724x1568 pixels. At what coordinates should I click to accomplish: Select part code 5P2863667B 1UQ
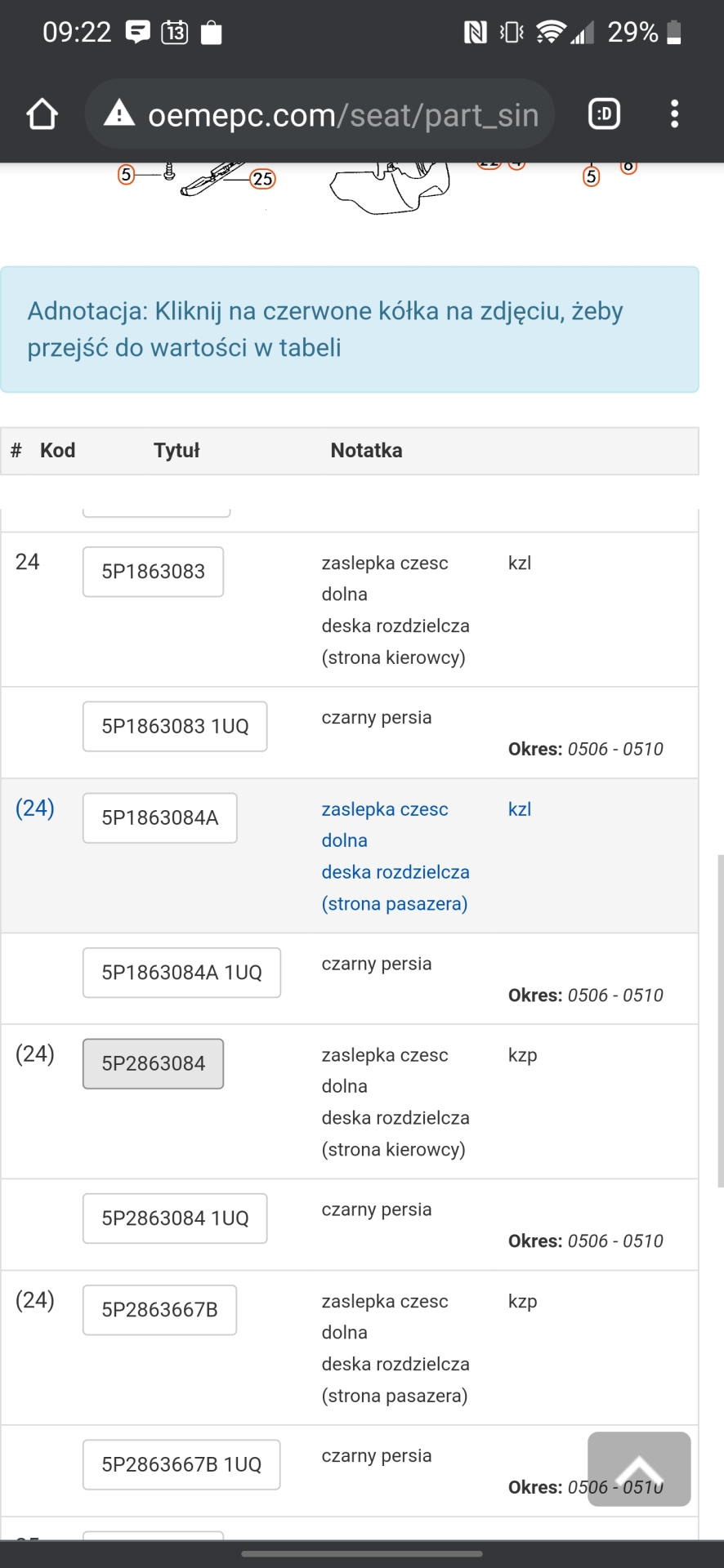(x=181, y=1464)
